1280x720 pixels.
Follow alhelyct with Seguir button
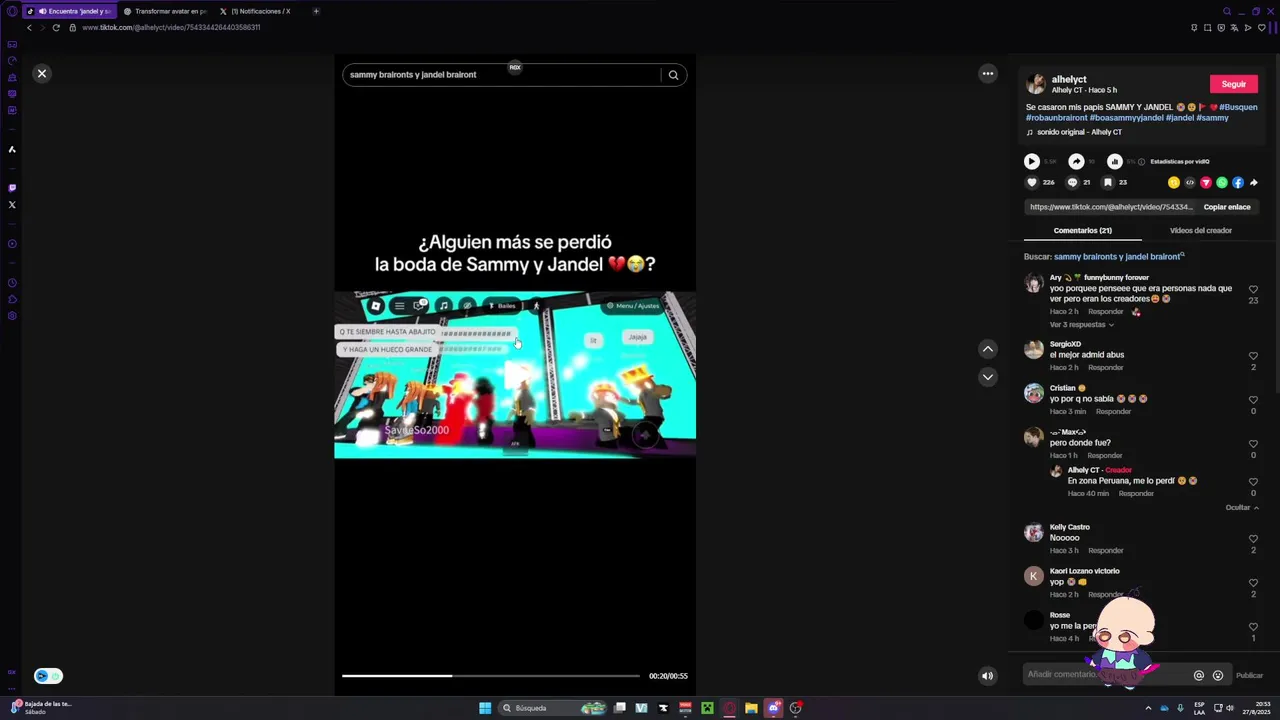pyautogui.click(x=1233, y=84)
